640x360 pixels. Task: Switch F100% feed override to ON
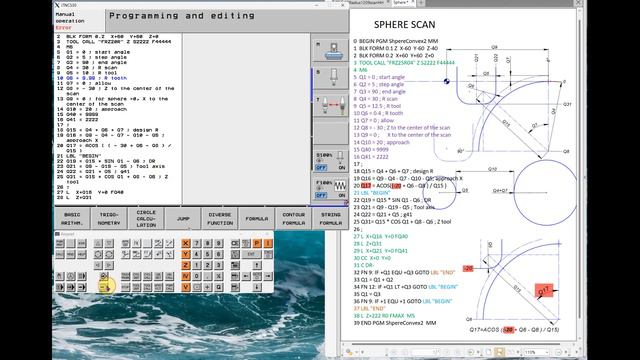342,195
